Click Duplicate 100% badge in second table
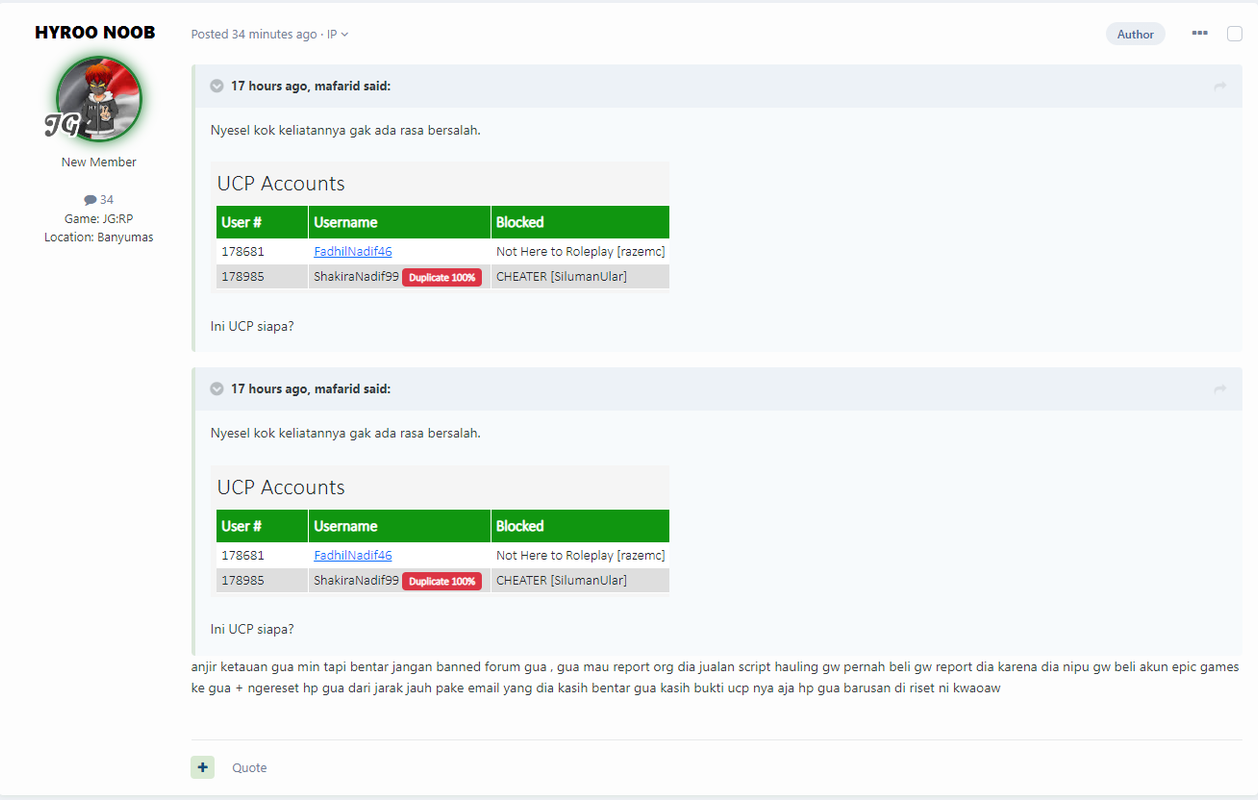Viewport: 1258px width, 800px height. [442, 581]
